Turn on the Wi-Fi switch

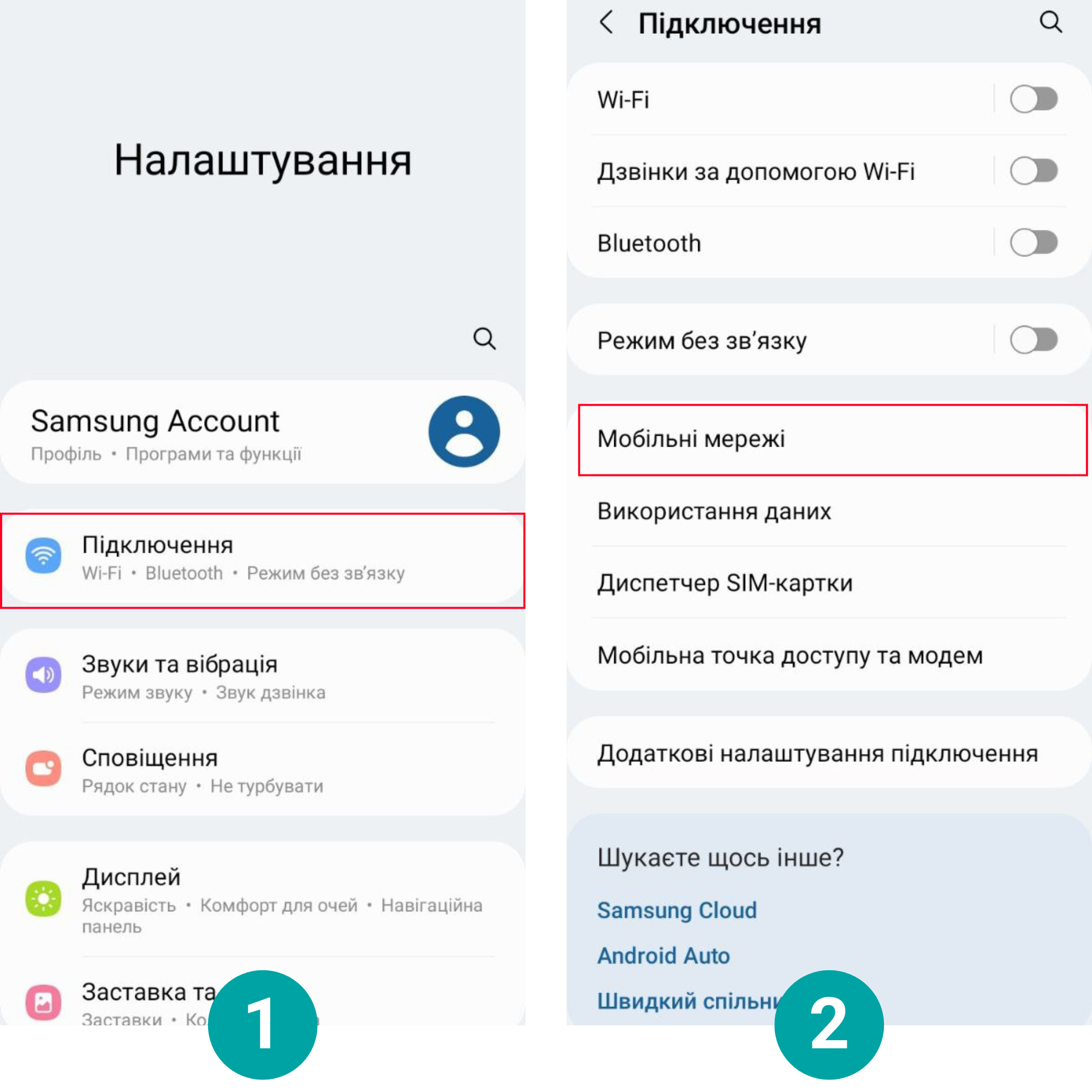1034,99
